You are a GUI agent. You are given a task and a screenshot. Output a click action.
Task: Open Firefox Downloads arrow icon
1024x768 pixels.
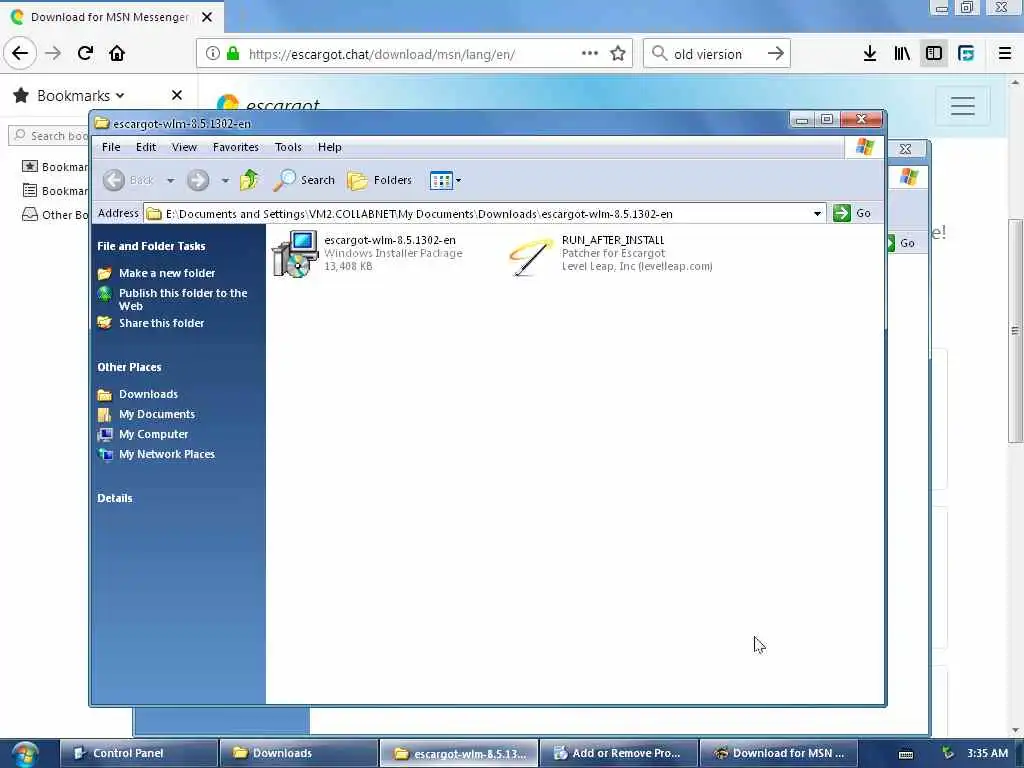tap(870, 54)
